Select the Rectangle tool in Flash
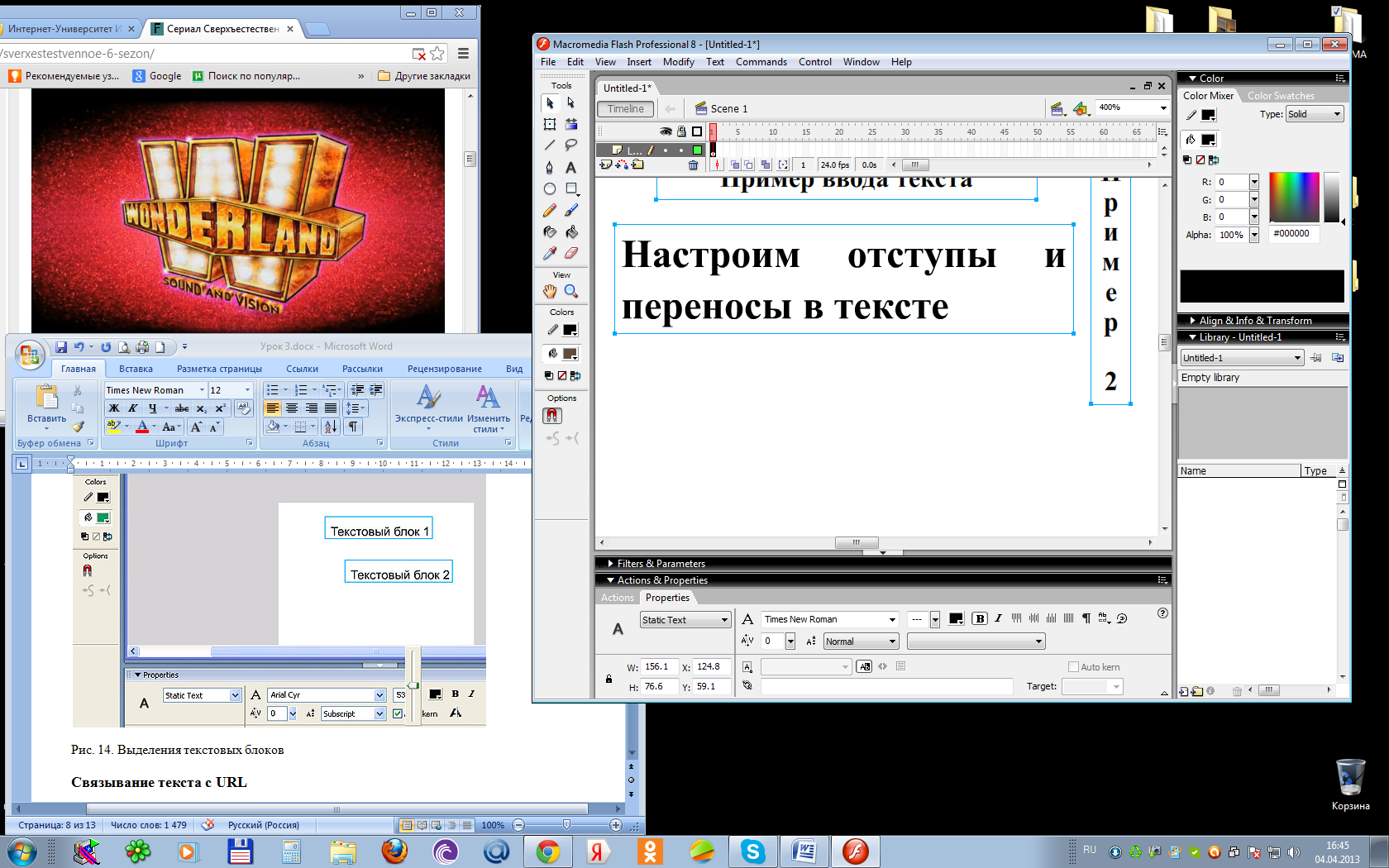1389x868 pixels. 571,188
